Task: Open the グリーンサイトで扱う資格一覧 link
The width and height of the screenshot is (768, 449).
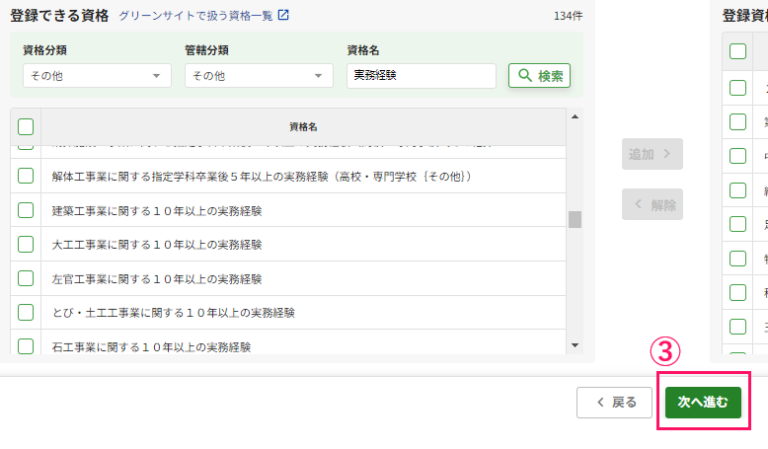Action: (x=195, y=15)
